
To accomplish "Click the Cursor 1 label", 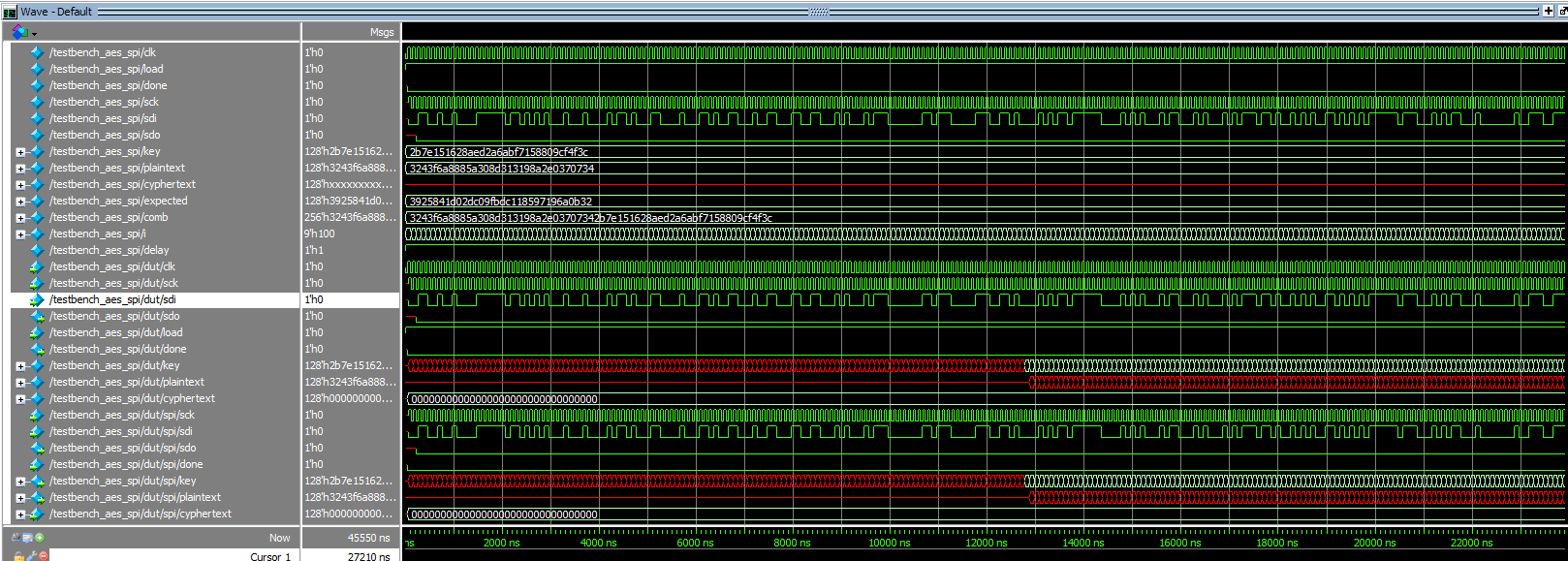I will tap(269, 556).
